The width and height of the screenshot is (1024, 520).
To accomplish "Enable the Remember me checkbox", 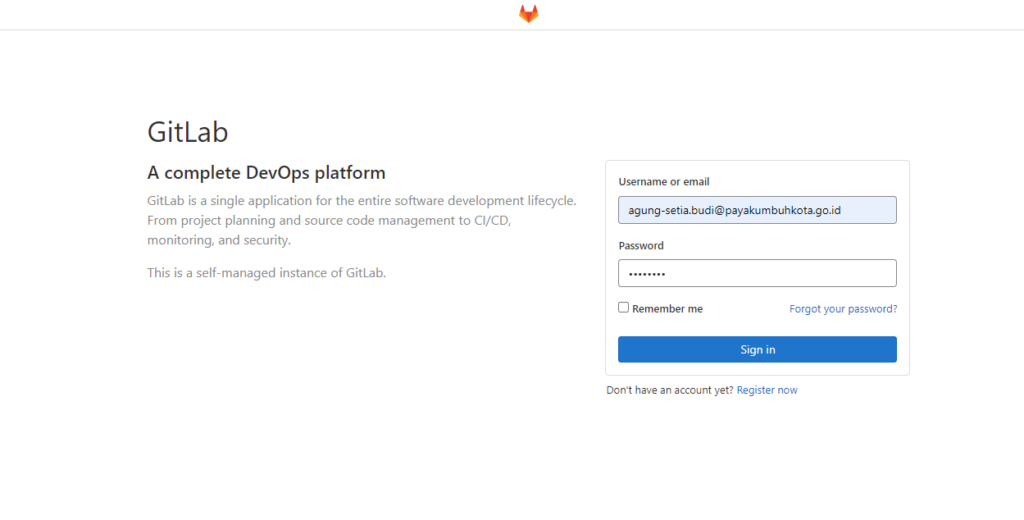I will pos(624,307).
